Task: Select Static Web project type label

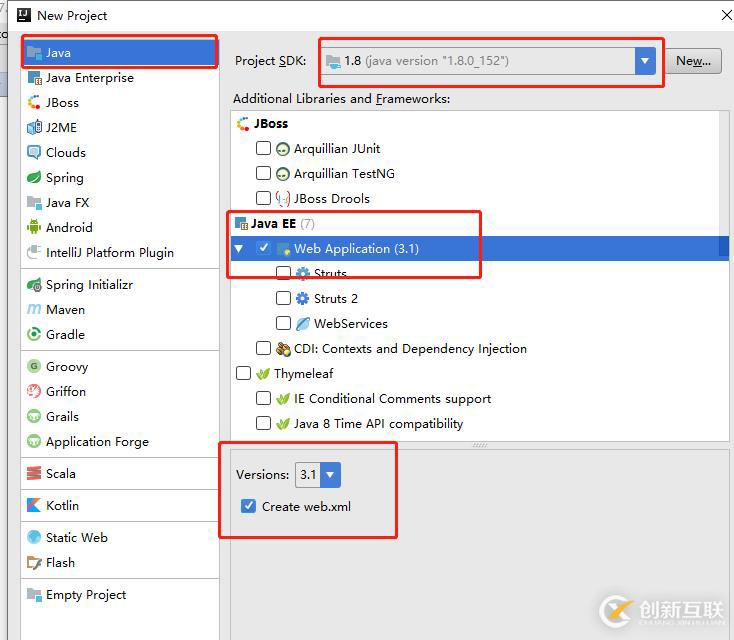Action: coord(77,537)
